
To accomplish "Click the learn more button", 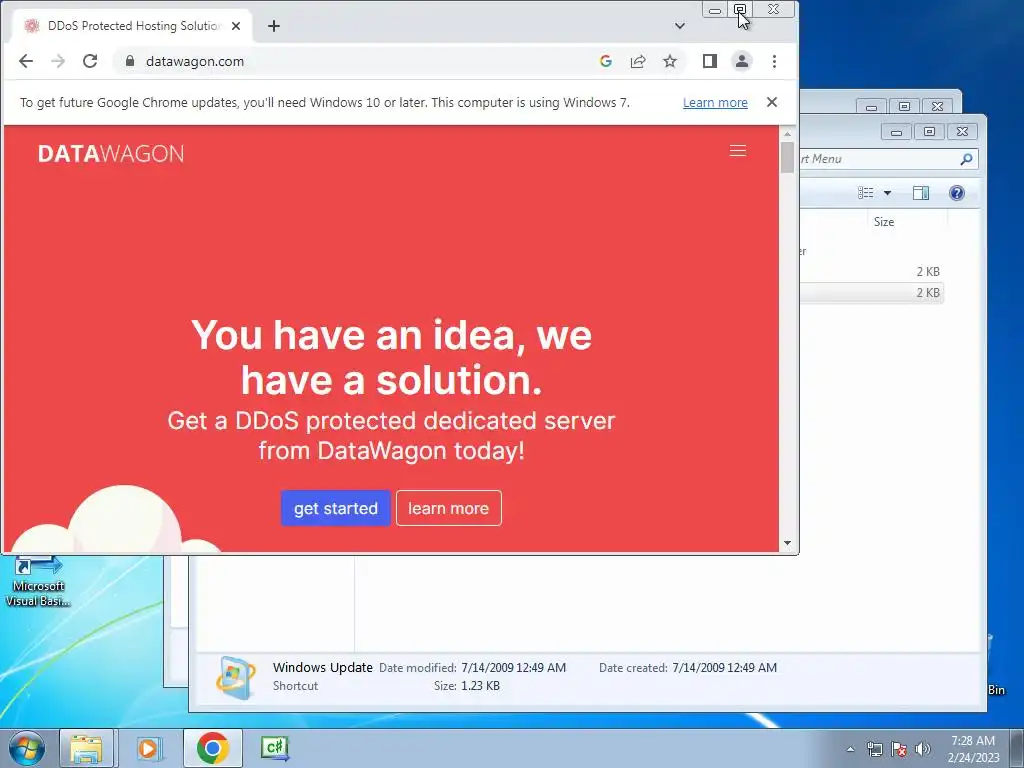I will pyautogui.click(x=449, y=508).
